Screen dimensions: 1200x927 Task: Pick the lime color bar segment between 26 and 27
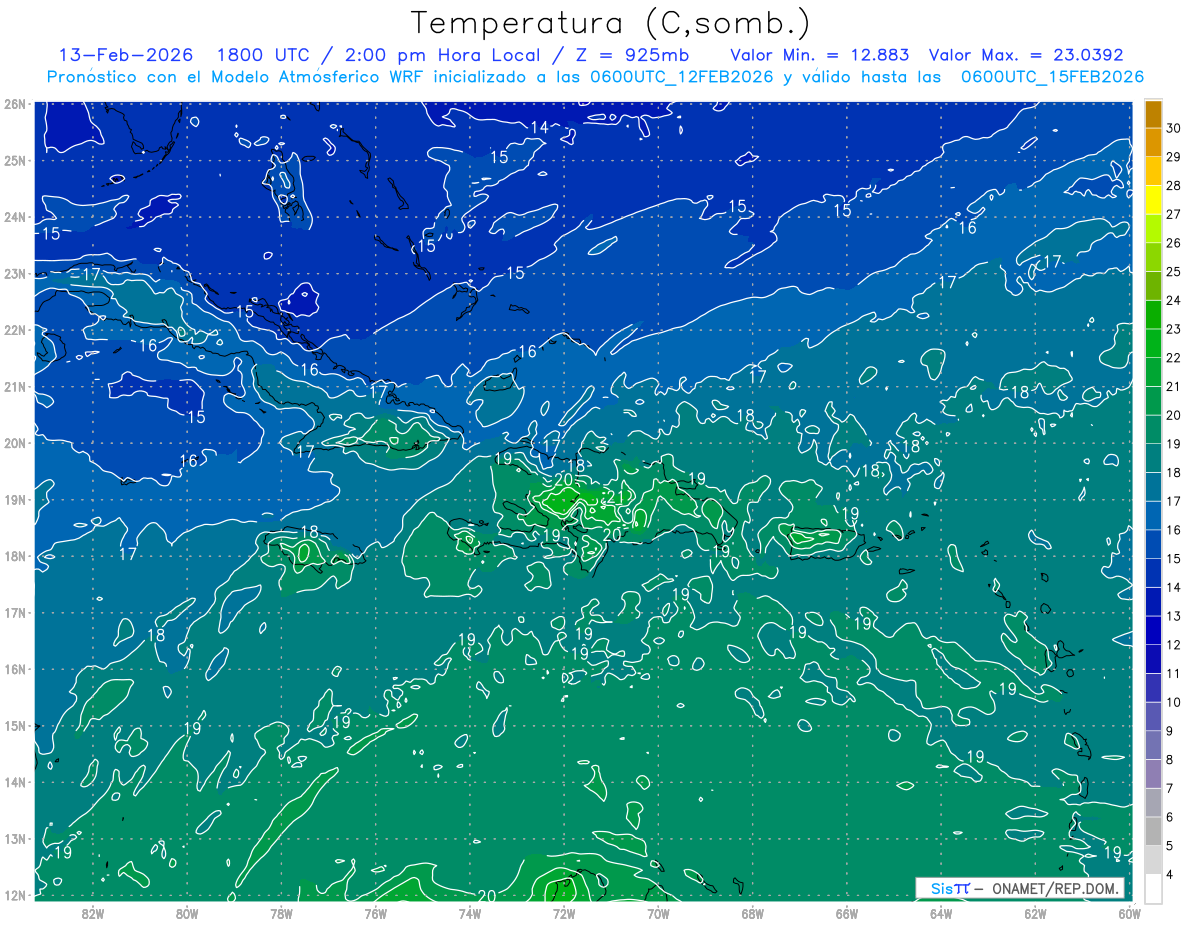tap(1153, 228)
